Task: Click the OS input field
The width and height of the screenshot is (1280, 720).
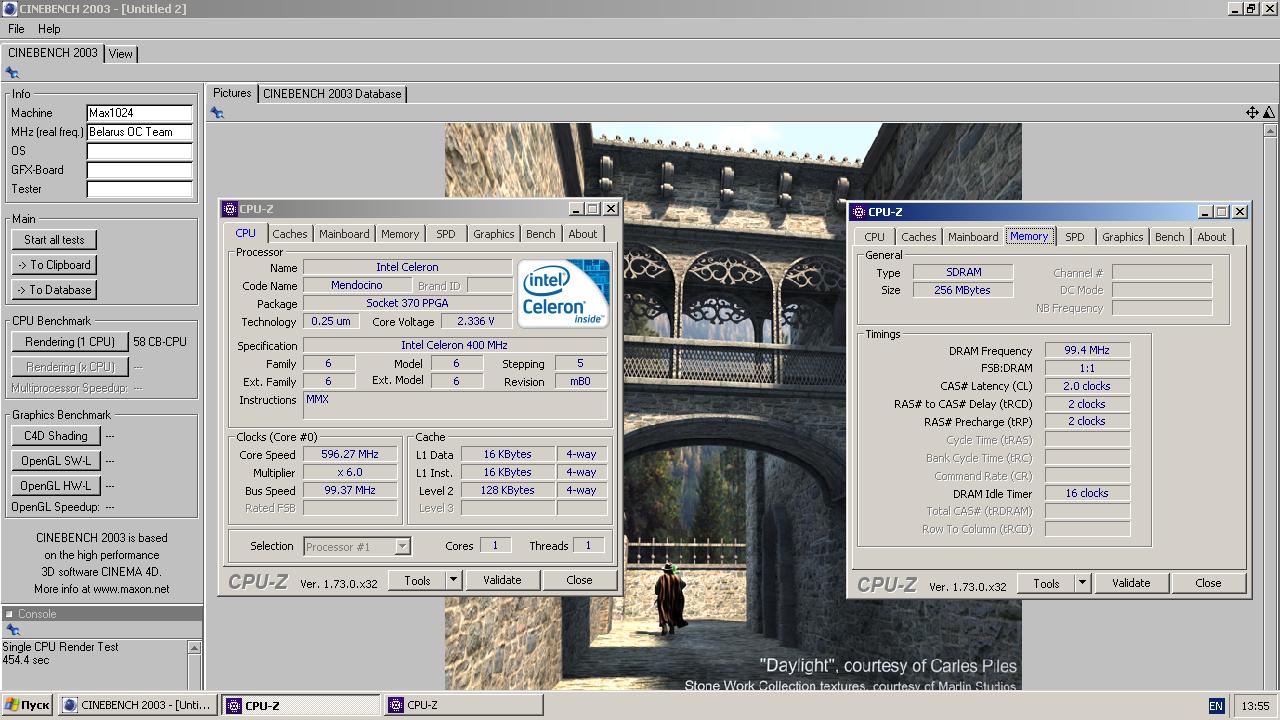Action: (x=139, y=151)
